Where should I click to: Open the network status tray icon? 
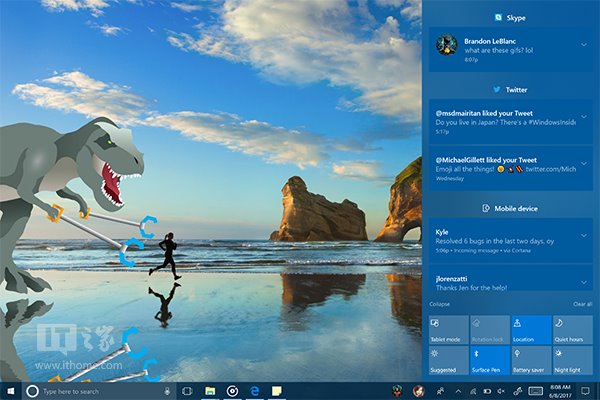473,391
